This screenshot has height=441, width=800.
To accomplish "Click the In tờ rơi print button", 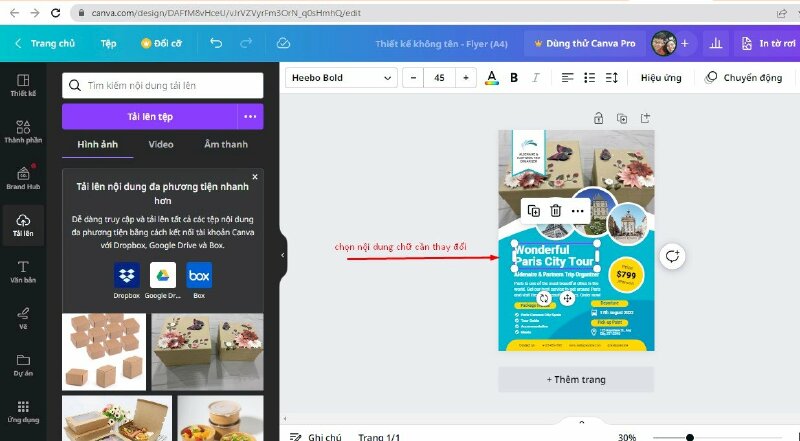I will (768, 43).
